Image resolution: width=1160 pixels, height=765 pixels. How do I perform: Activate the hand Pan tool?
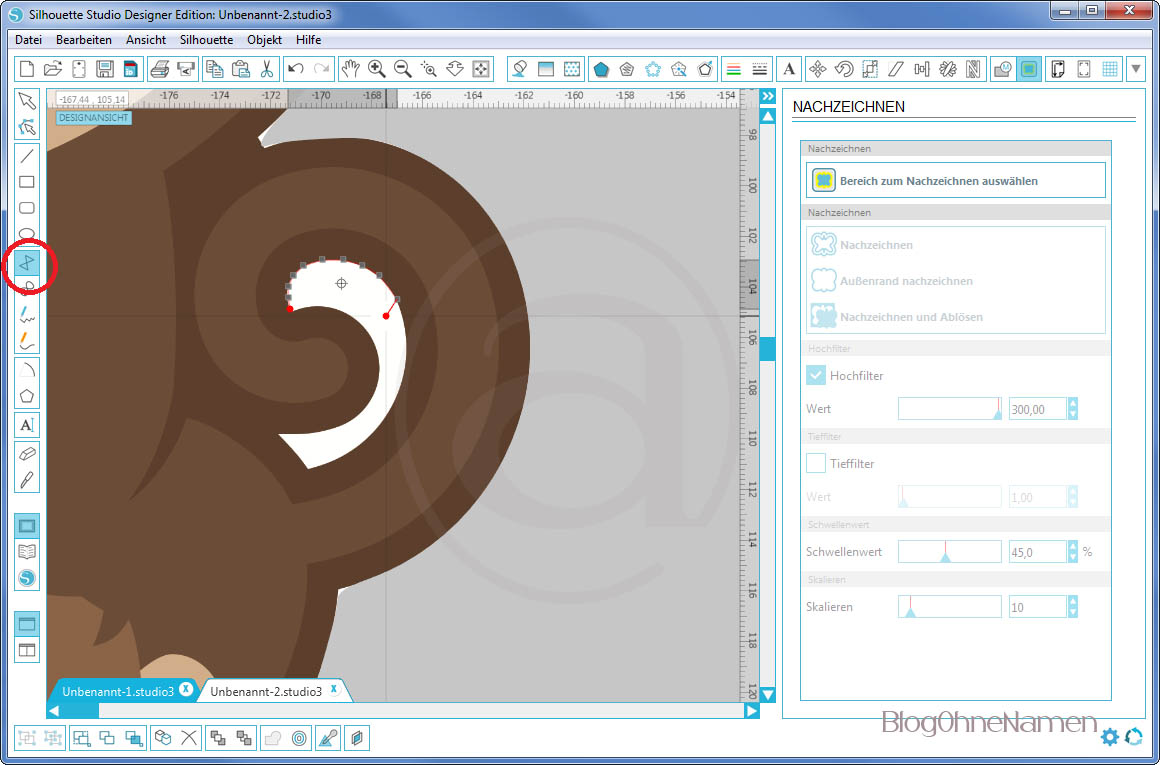[350, 69]
